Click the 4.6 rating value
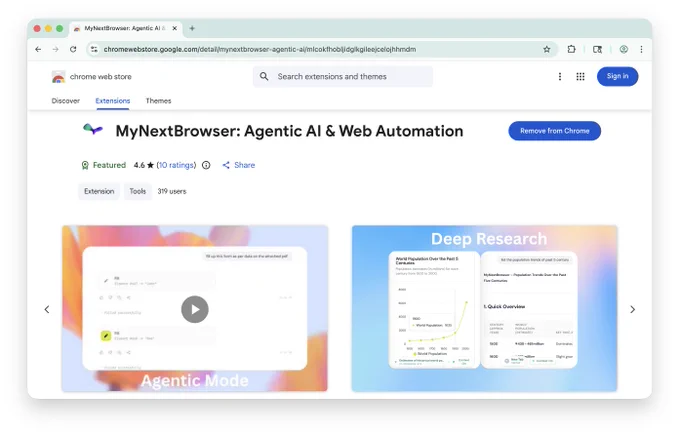 point(139,165)
